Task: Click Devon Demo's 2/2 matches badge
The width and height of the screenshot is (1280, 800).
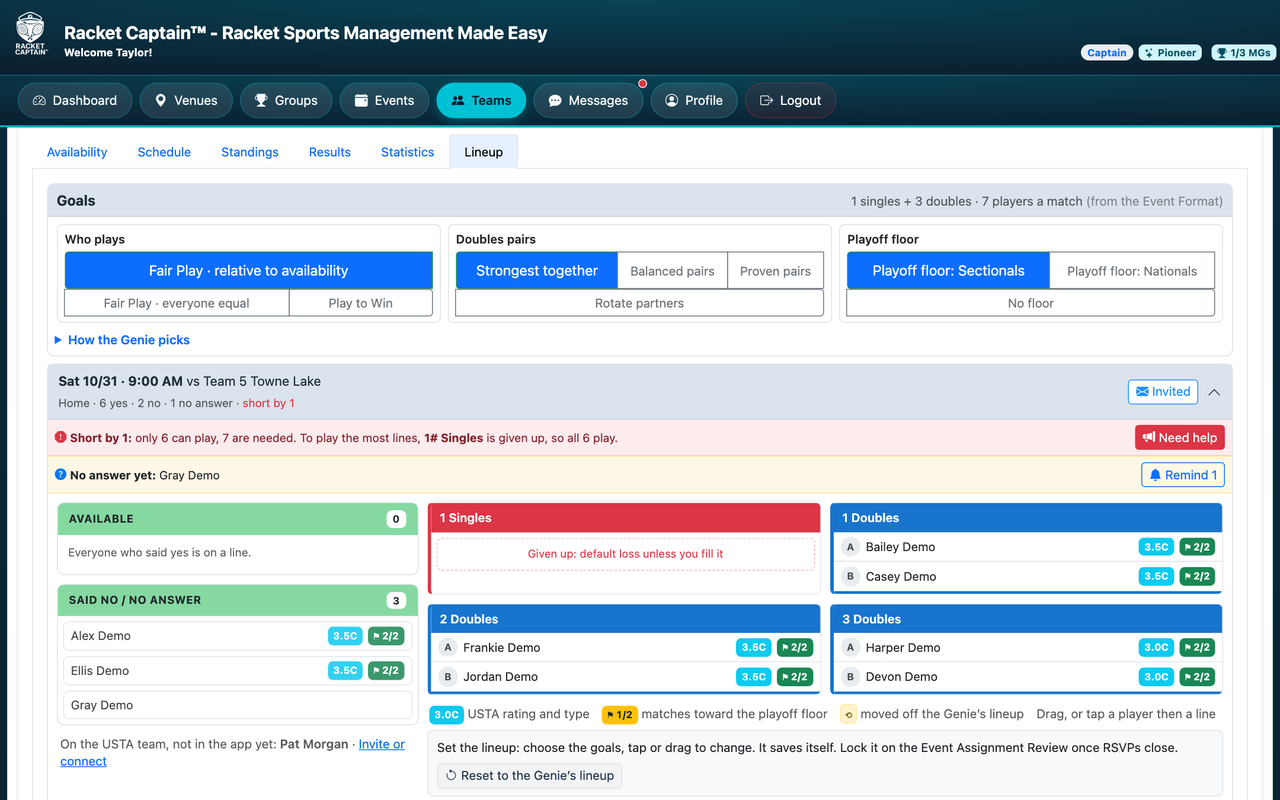Action: click(1196, 677)
